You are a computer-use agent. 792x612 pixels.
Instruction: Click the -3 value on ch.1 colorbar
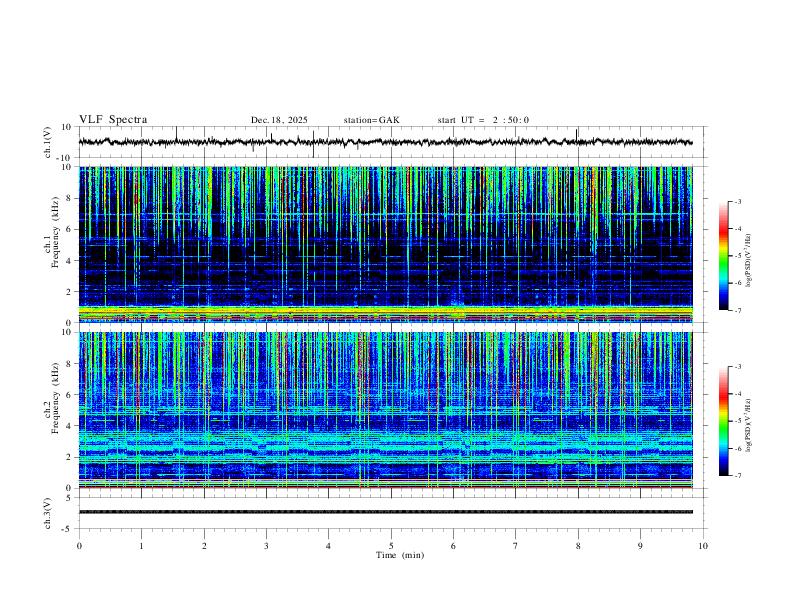click(737, 201)
